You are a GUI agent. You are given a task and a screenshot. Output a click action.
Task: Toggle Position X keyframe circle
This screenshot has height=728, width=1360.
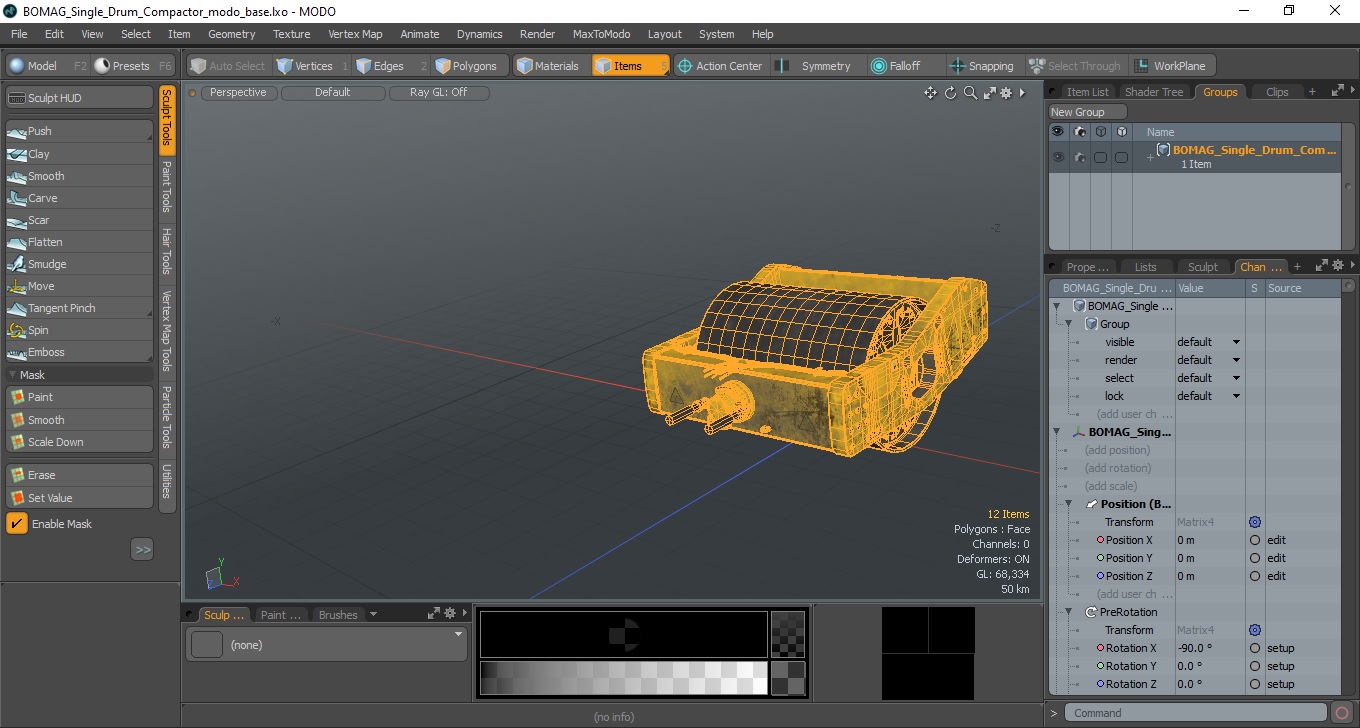[1254, 540]
